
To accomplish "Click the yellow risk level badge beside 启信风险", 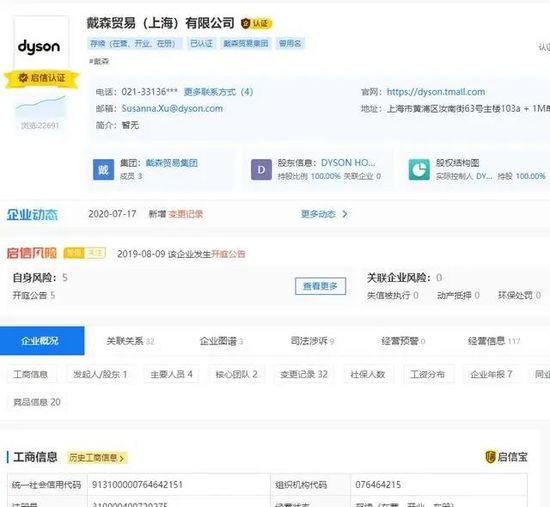I will click(85, 253).
